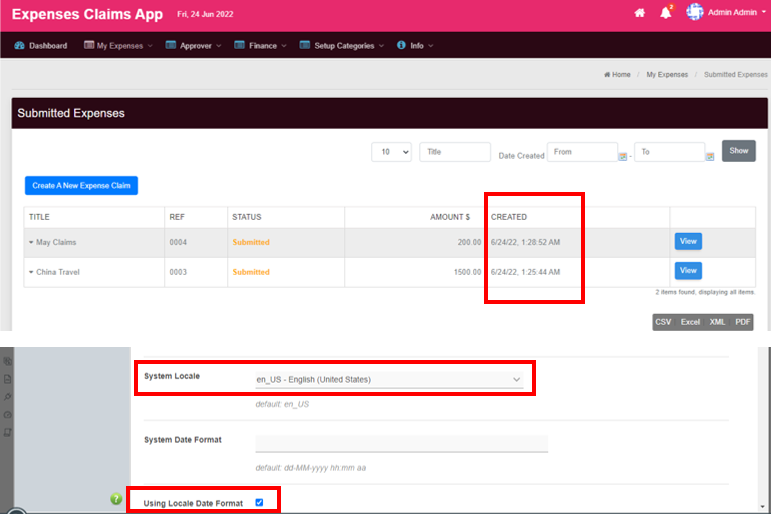Screen dimensions: 771x514
Task: View the May Claims expense
Action: [x=688, y=241]
